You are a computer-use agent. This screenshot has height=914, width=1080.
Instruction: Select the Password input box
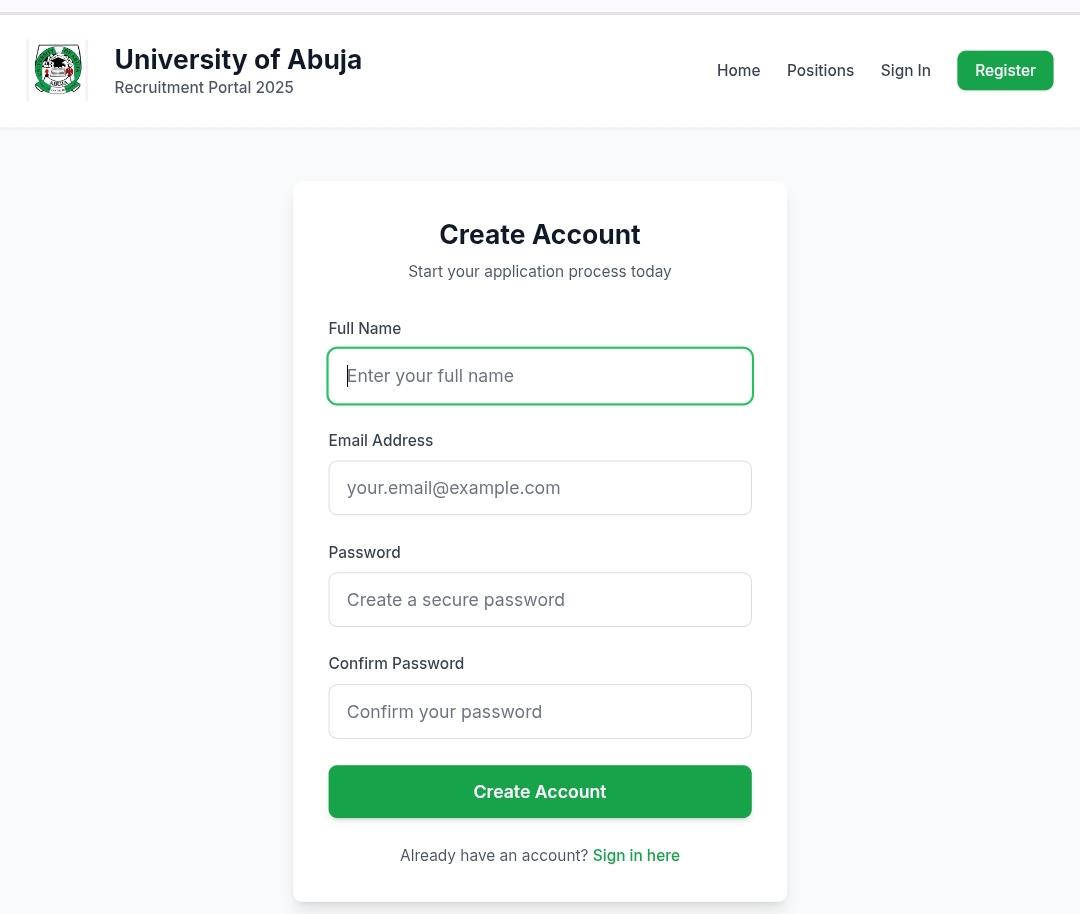click(540, 600)
